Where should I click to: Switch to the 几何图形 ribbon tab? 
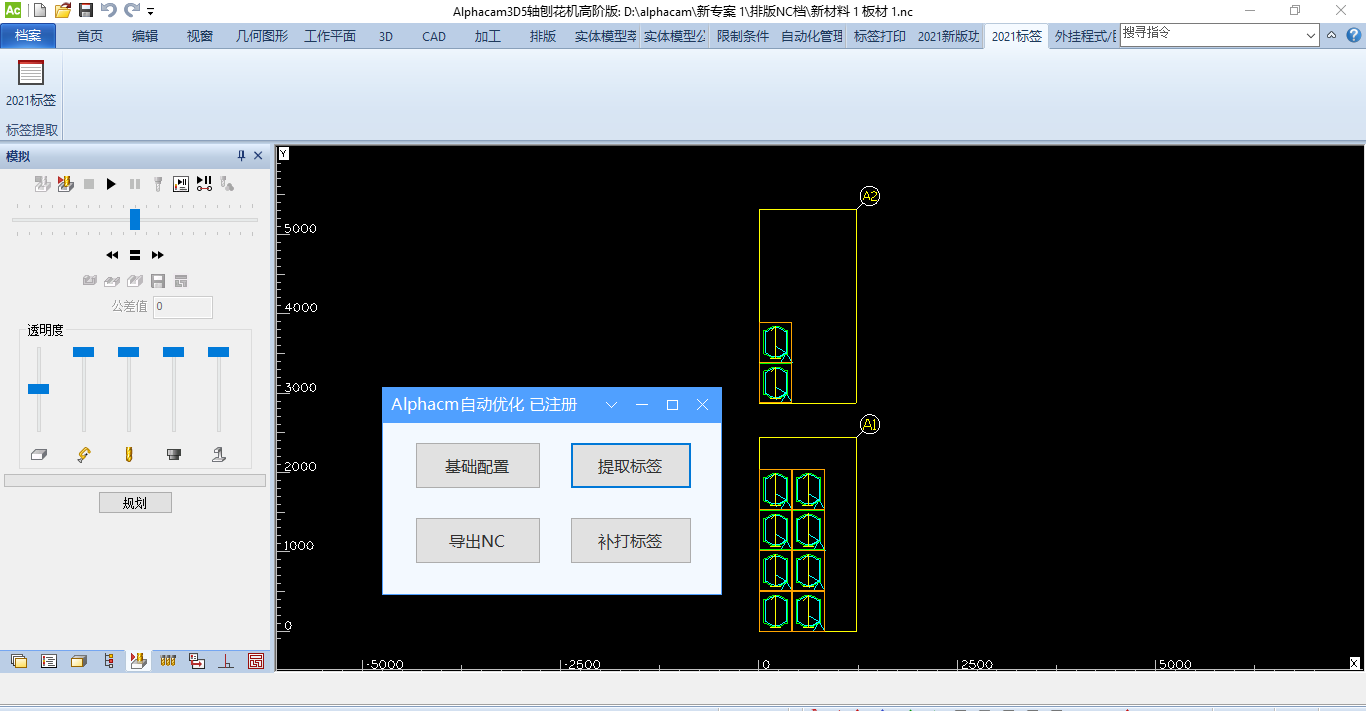pyautogui.click(x=262, y=36)
